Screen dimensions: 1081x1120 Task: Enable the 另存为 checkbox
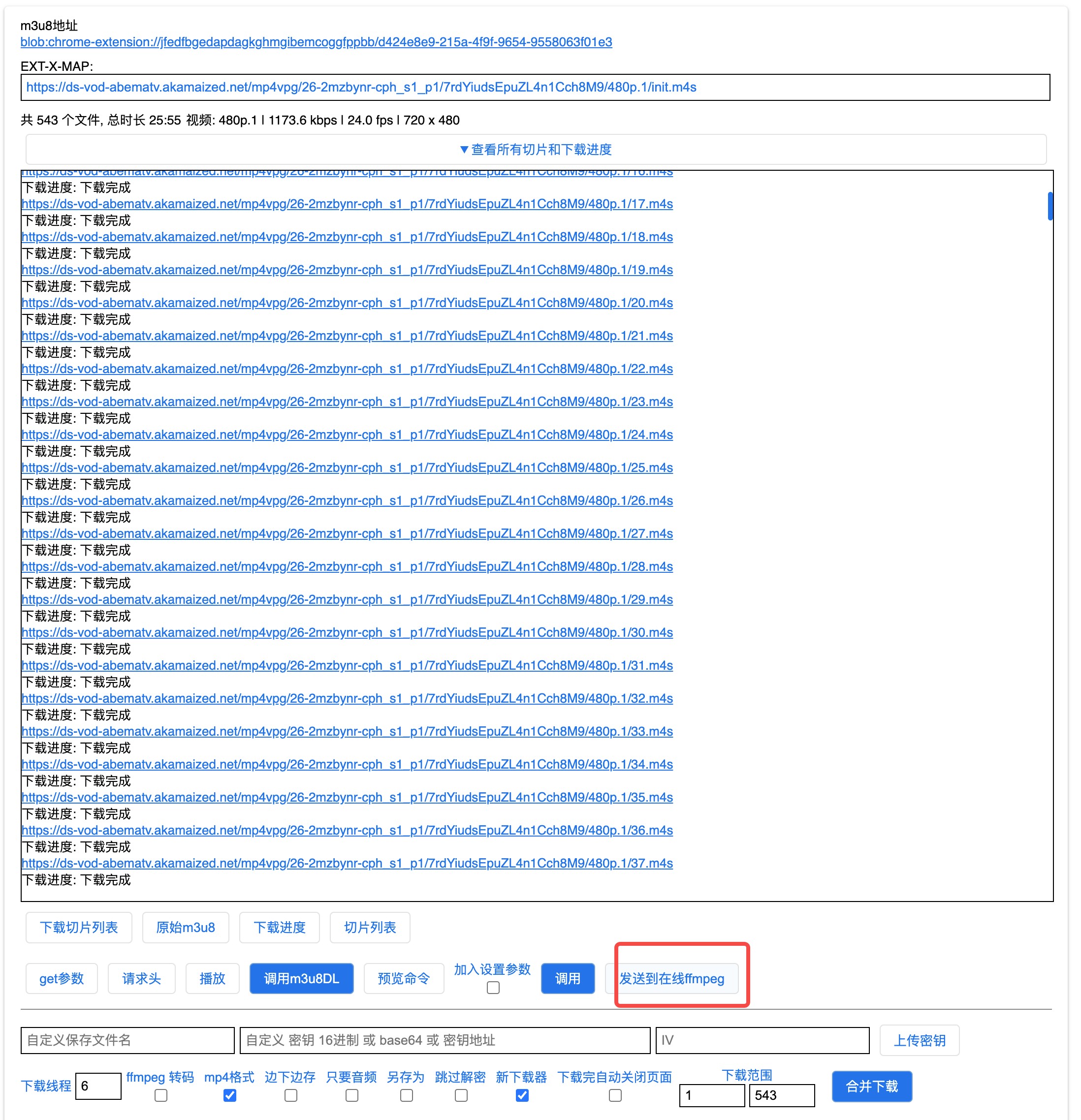coord(407,1096)
